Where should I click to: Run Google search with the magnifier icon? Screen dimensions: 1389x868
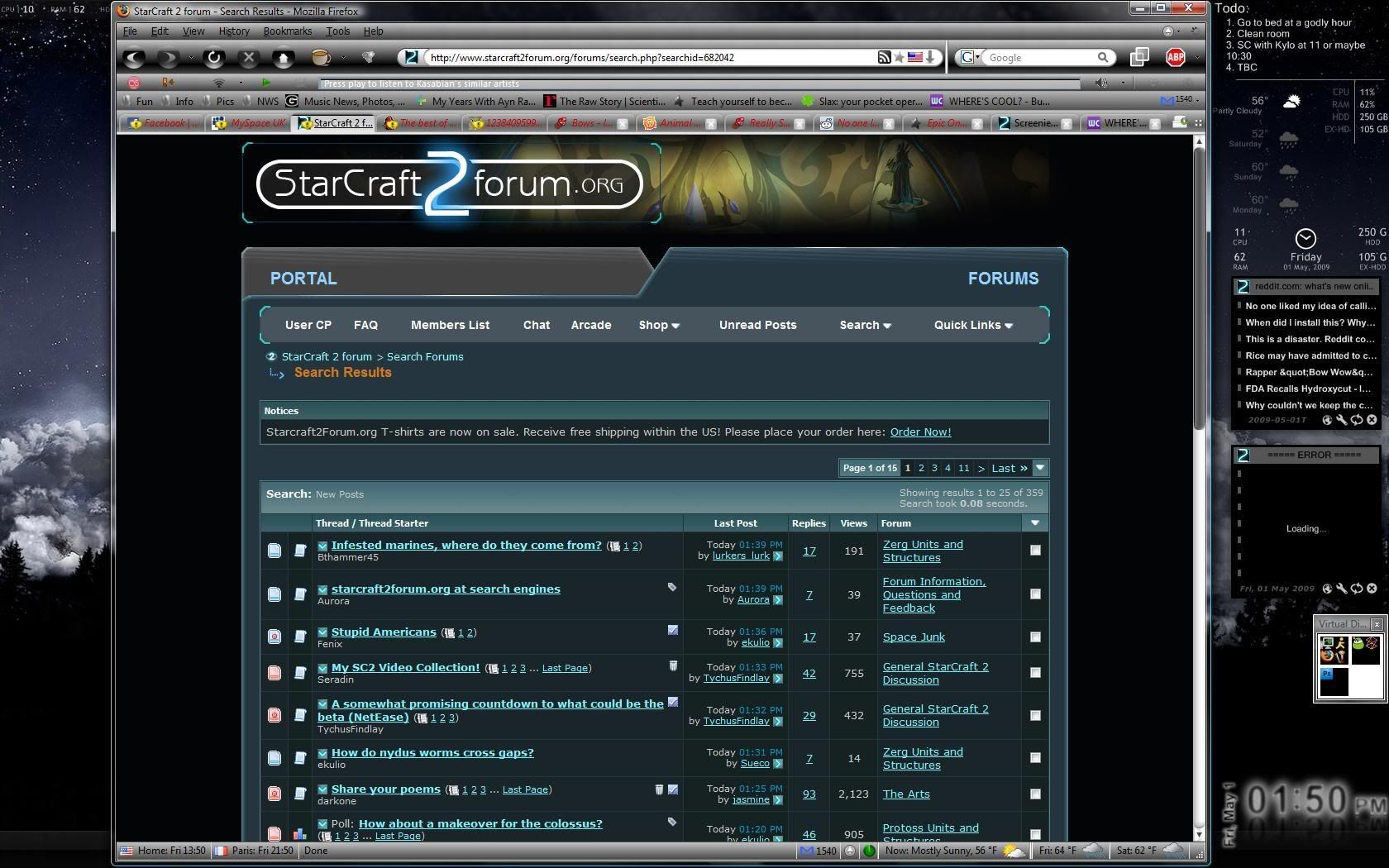1102,57
